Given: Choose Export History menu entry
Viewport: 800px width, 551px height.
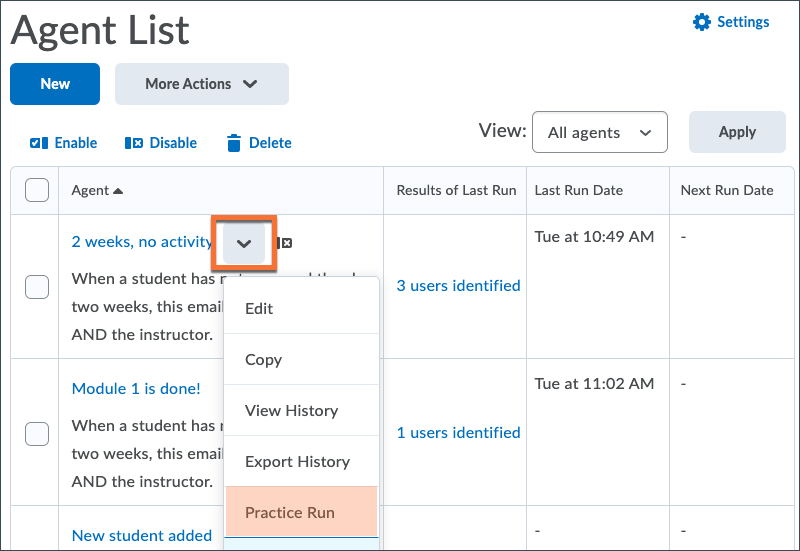Looking at the screenshot, I should [297, 461].
